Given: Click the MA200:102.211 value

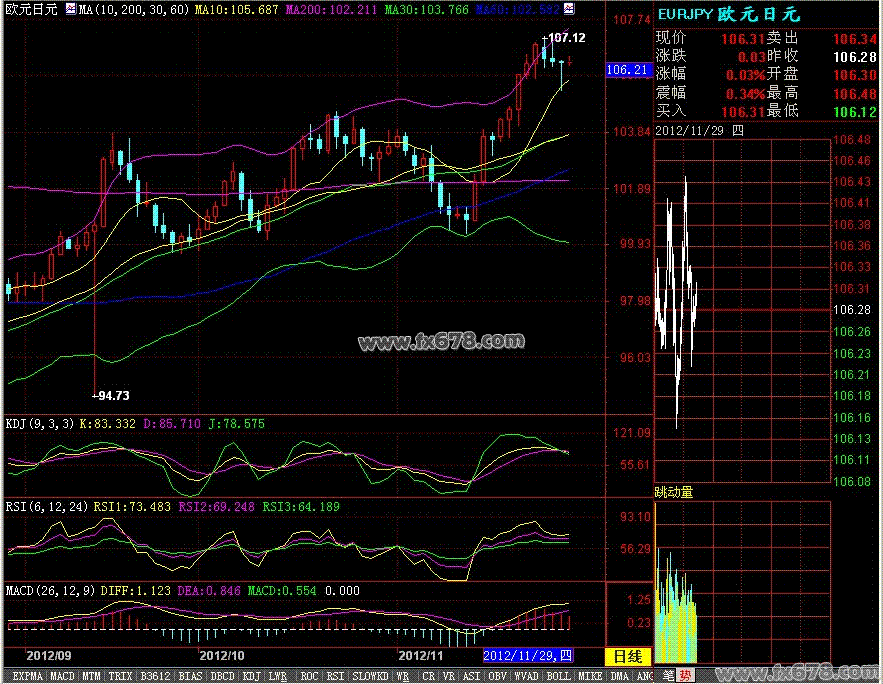Looking at the screenshot, I should click(332, 10).
